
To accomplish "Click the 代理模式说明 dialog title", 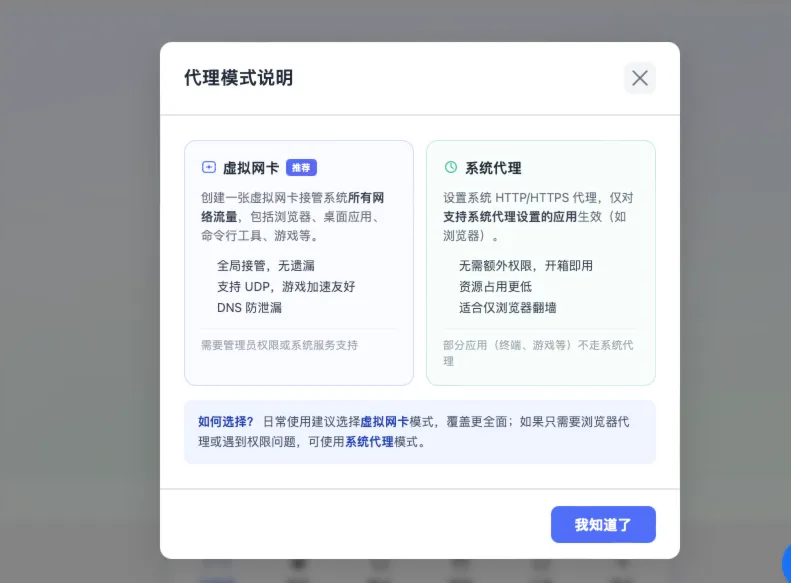I will pyautogui.click(x=238, y=78).
